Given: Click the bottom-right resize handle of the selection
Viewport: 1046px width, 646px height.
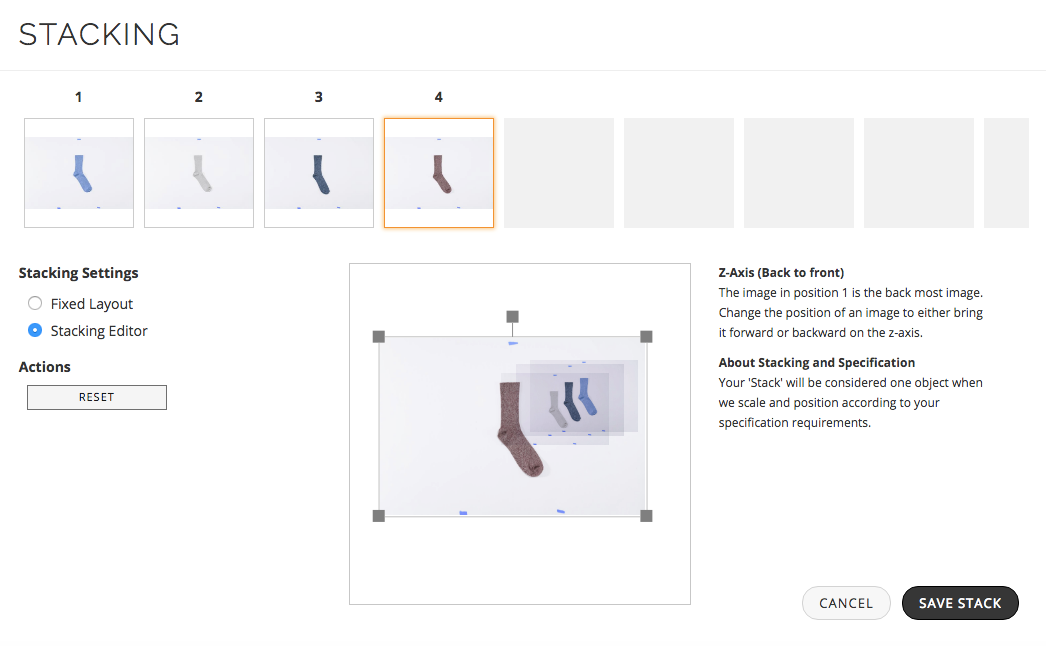Looking at the screenshot, I should pyautogui.click(x=646, y=516).
